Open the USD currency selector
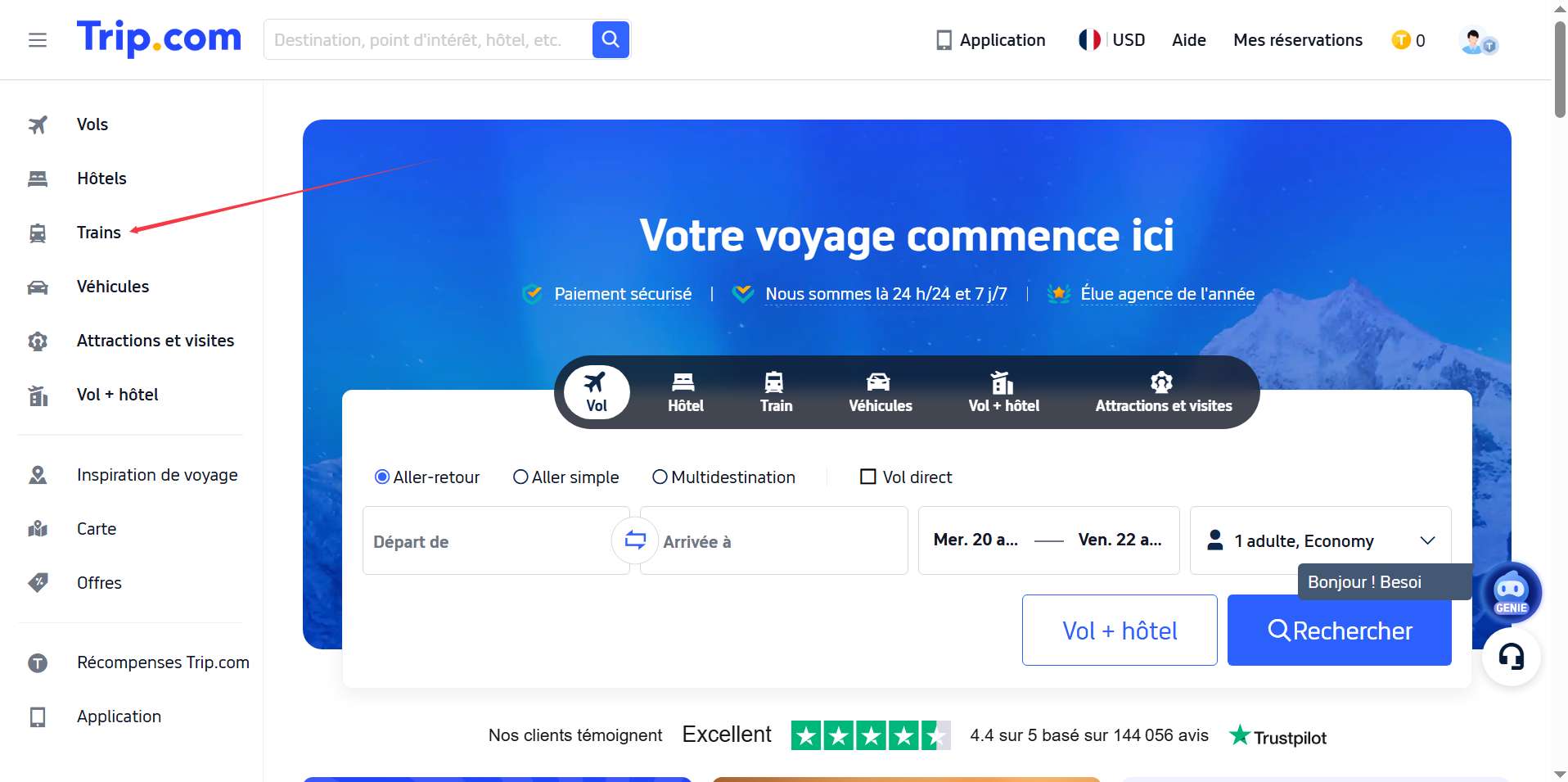Viewport: 1568px width, 782px height. tap(1129, 40)
